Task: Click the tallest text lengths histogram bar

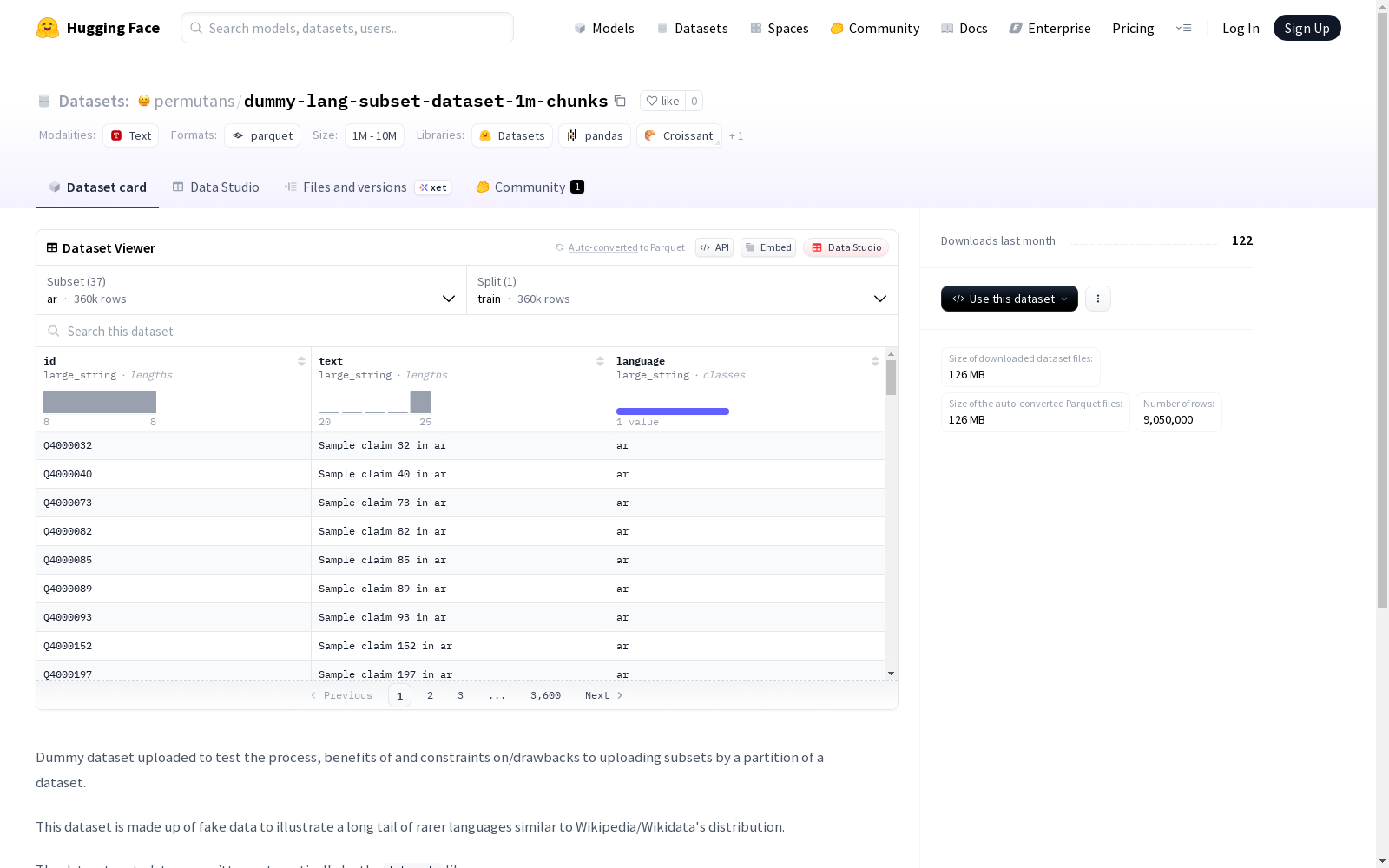Action: [x=421, y=402]
